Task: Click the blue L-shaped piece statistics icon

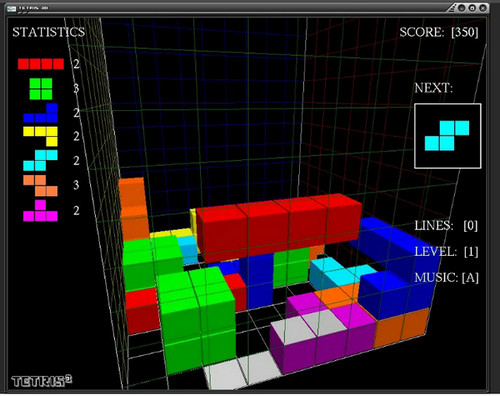Action: click(40, 113)
